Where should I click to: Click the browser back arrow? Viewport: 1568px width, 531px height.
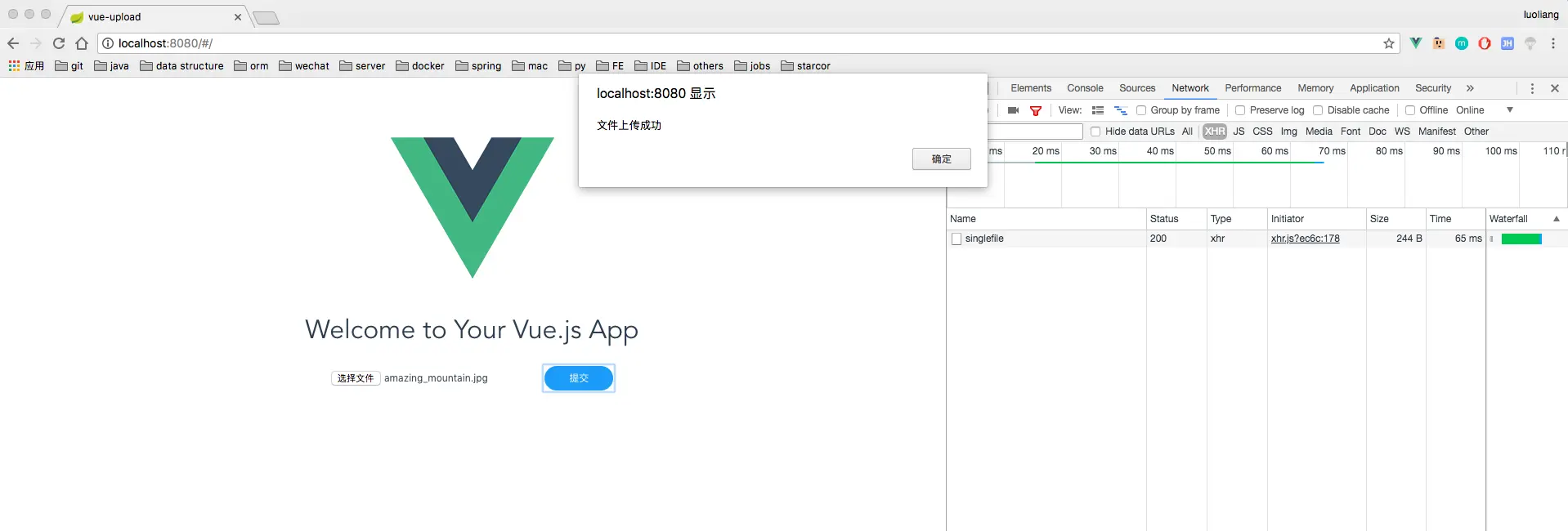click(13, 43)
